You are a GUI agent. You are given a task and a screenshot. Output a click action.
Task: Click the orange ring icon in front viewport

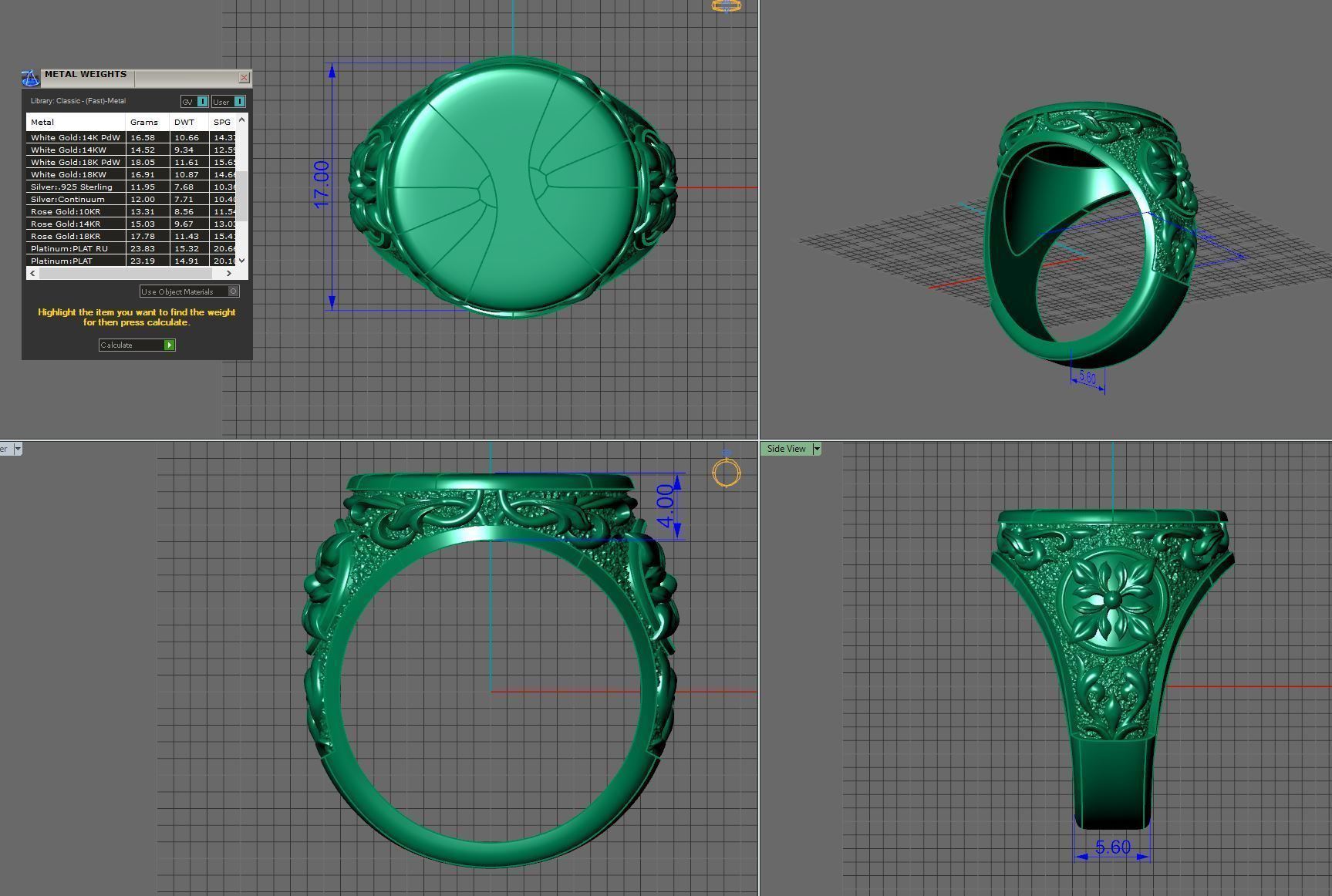point(726,471)
